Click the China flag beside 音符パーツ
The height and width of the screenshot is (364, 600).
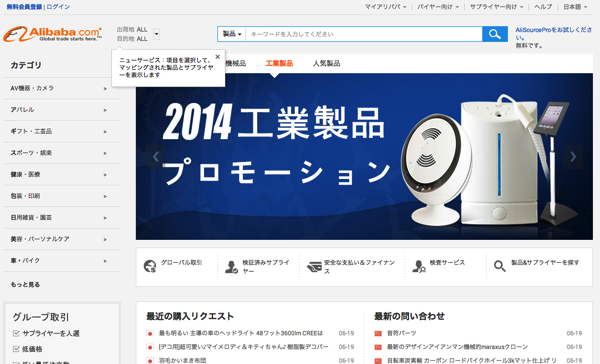(378, 334)
